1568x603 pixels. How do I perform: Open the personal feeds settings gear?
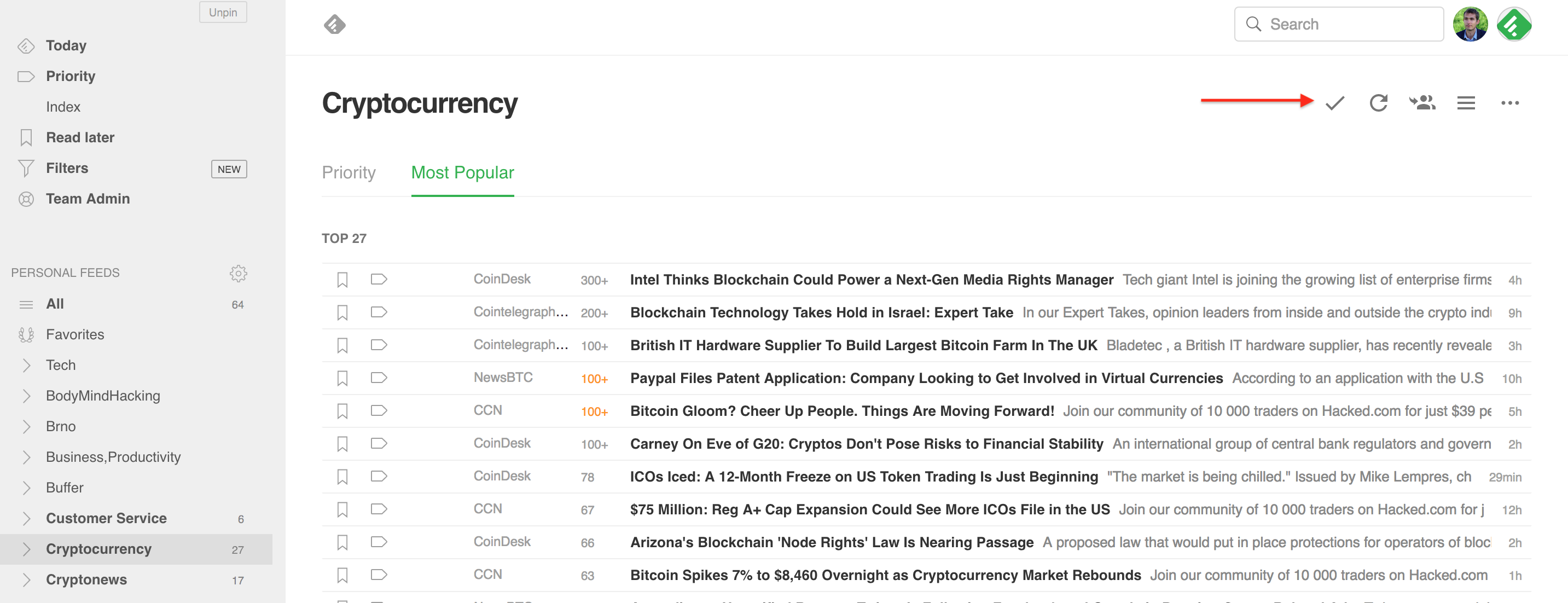tap(239, 274)
